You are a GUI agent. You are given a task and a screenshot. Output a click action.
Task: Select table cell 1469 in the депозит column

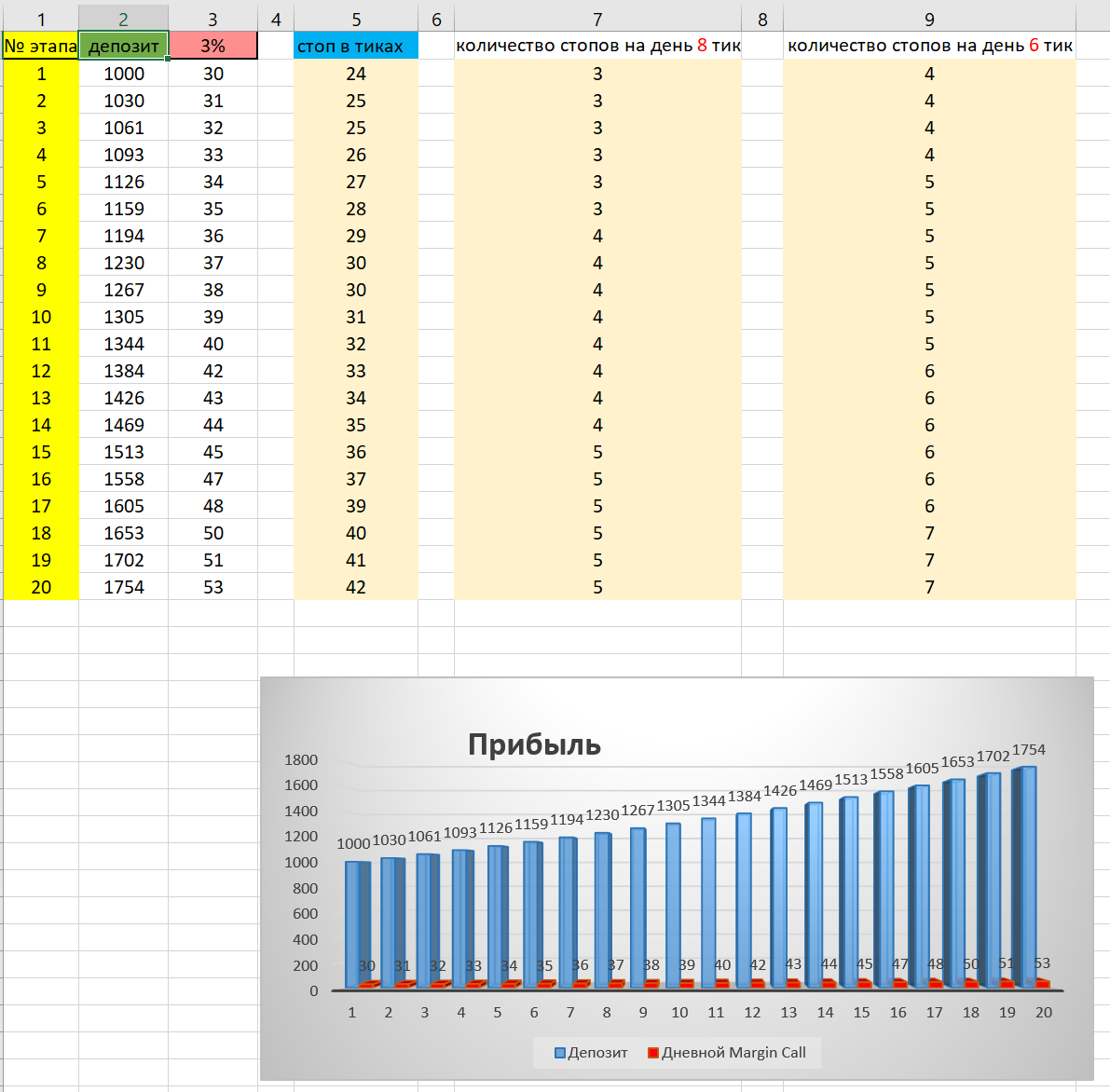pyautogui.click(x=123, y=425)
